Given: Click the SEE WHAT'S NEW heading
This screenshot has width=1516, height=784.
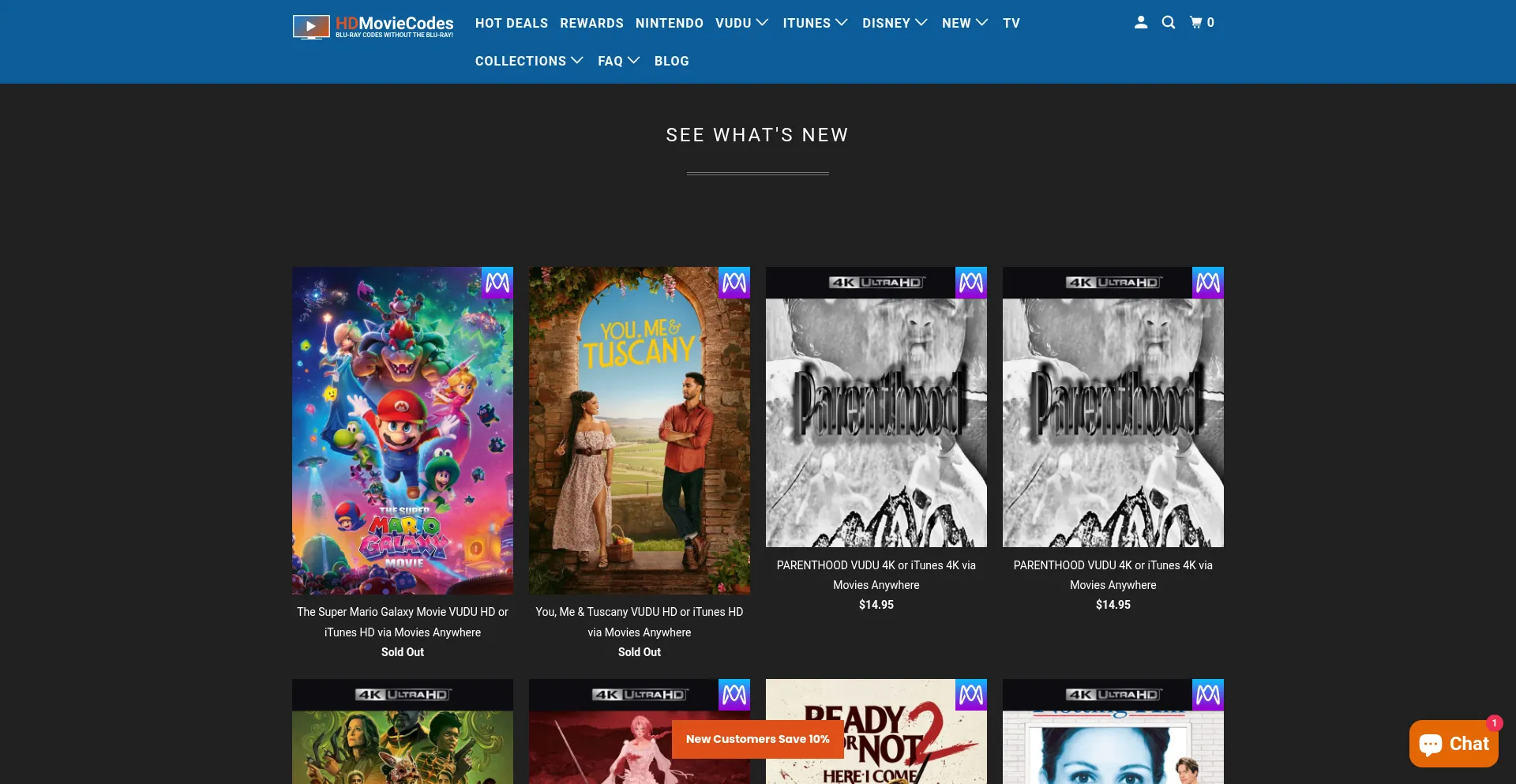Looking at the screenshot, I should pyautogui.click(x=757, y=135).
